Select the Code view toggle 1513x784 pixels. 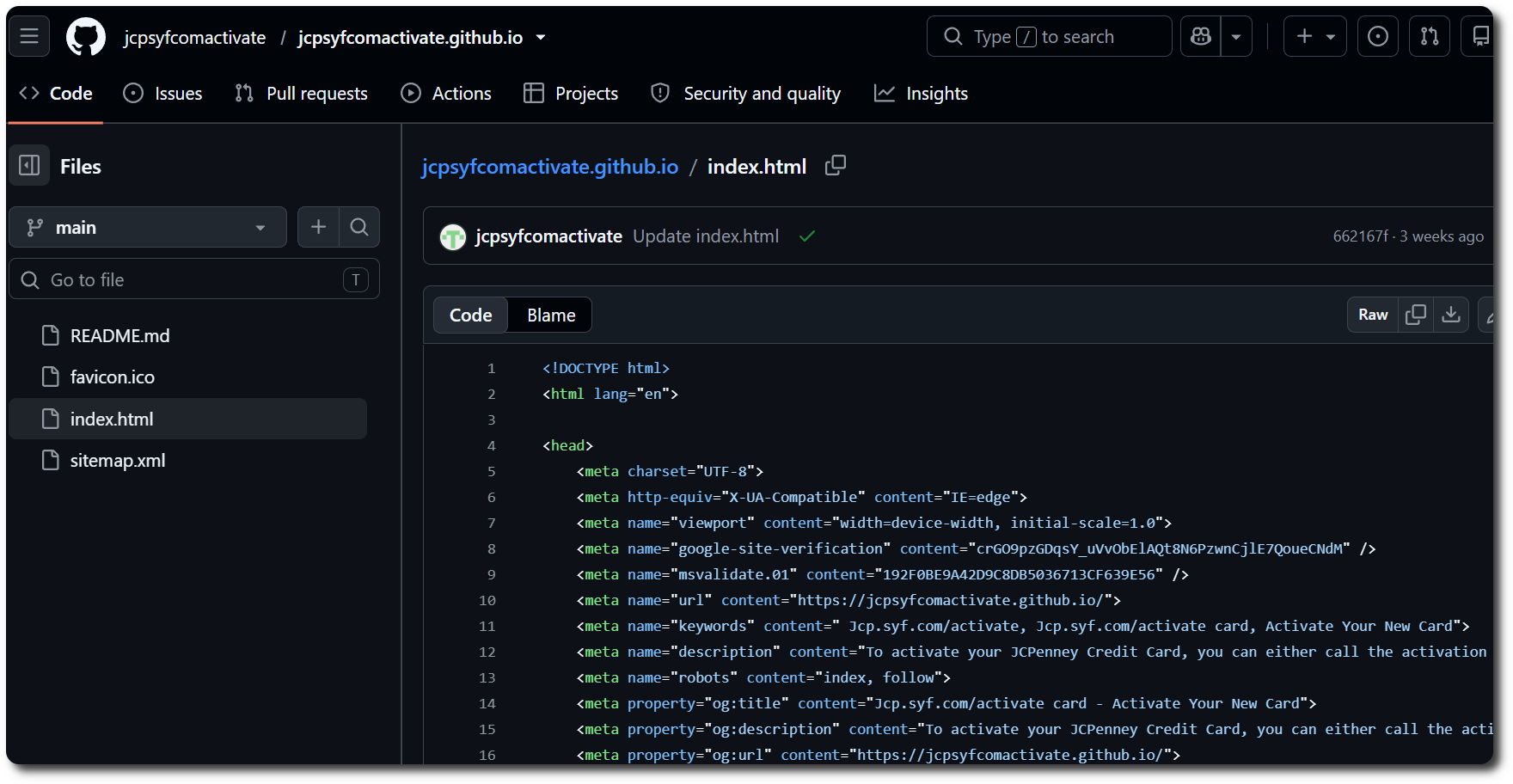point(471,315)
